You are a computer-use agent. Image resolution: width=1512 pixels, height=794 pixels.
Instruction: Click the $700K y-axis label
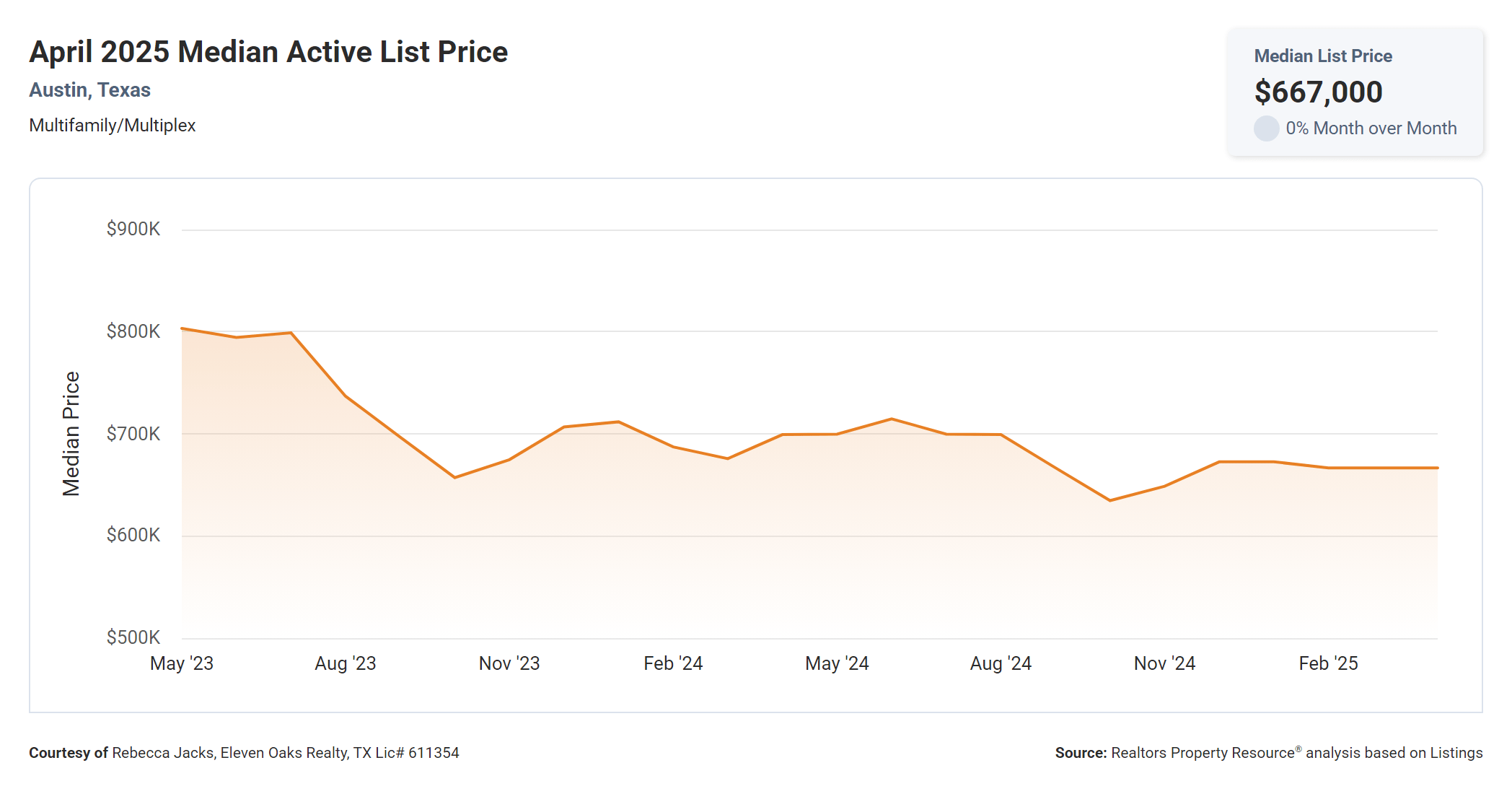coord(133,434)
